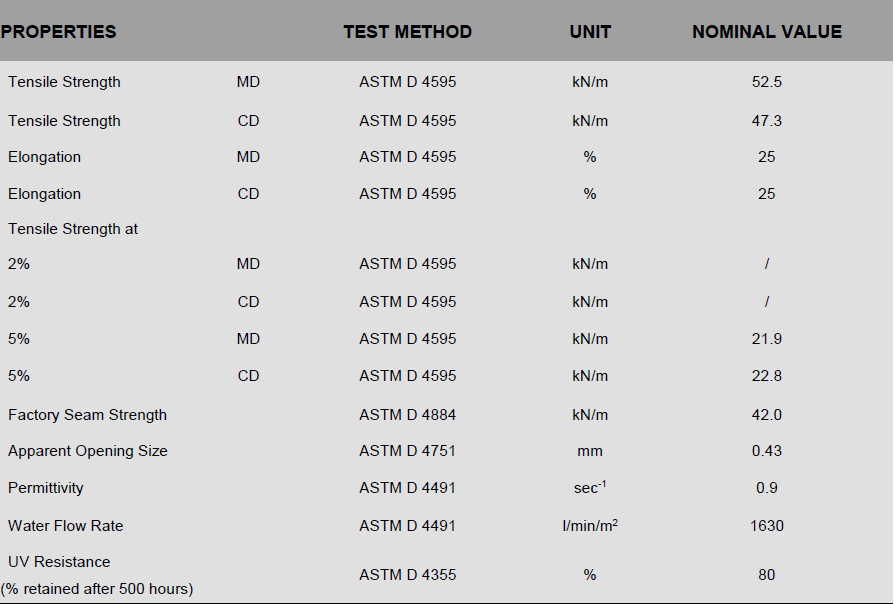
Task: Click the TEST METHOD column header
Action: coord(407,32)
